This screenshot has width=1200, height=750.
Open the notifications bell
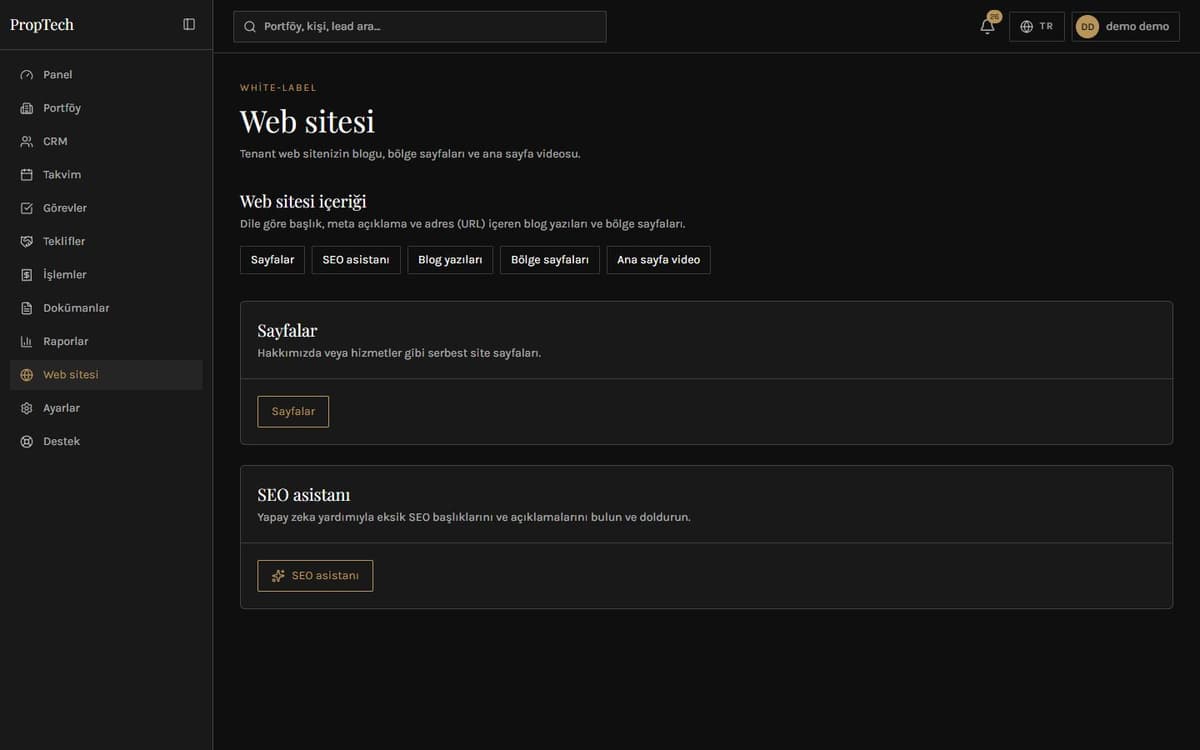click(x=988, y=26)
